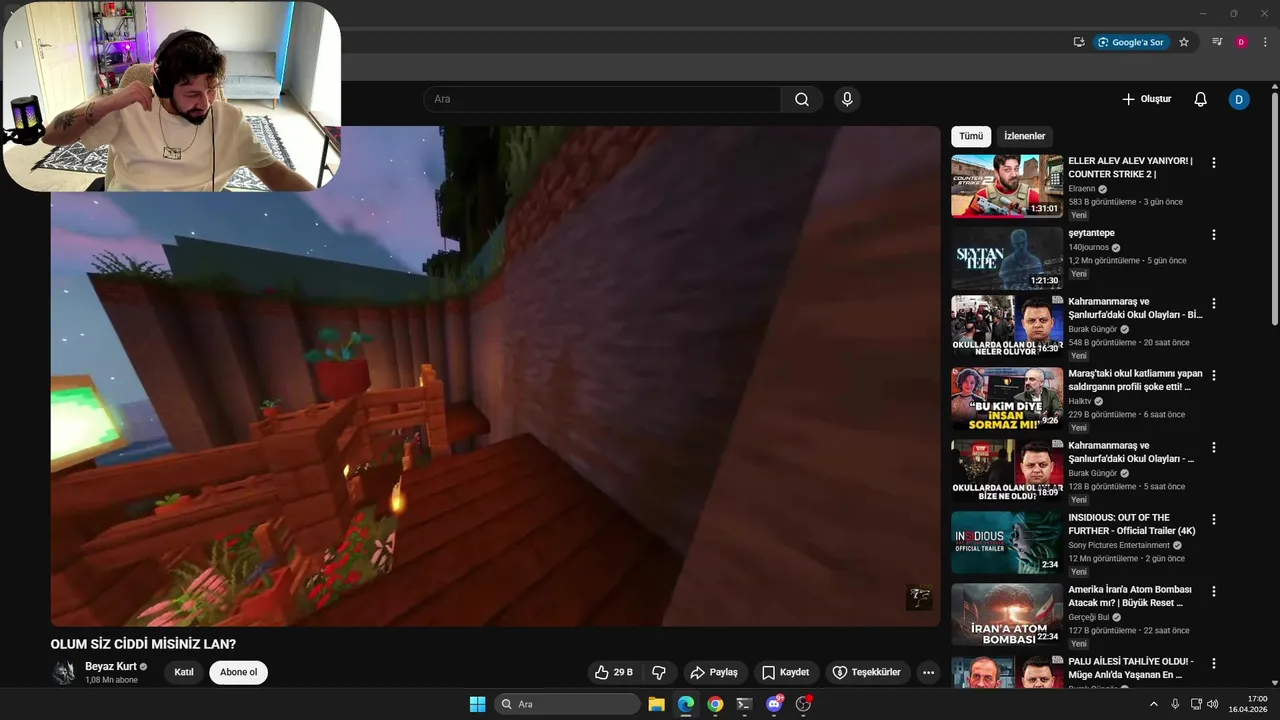Bookmark this page with the star icon
Screen dimensions: 1280x720
tap(1184, 42)
